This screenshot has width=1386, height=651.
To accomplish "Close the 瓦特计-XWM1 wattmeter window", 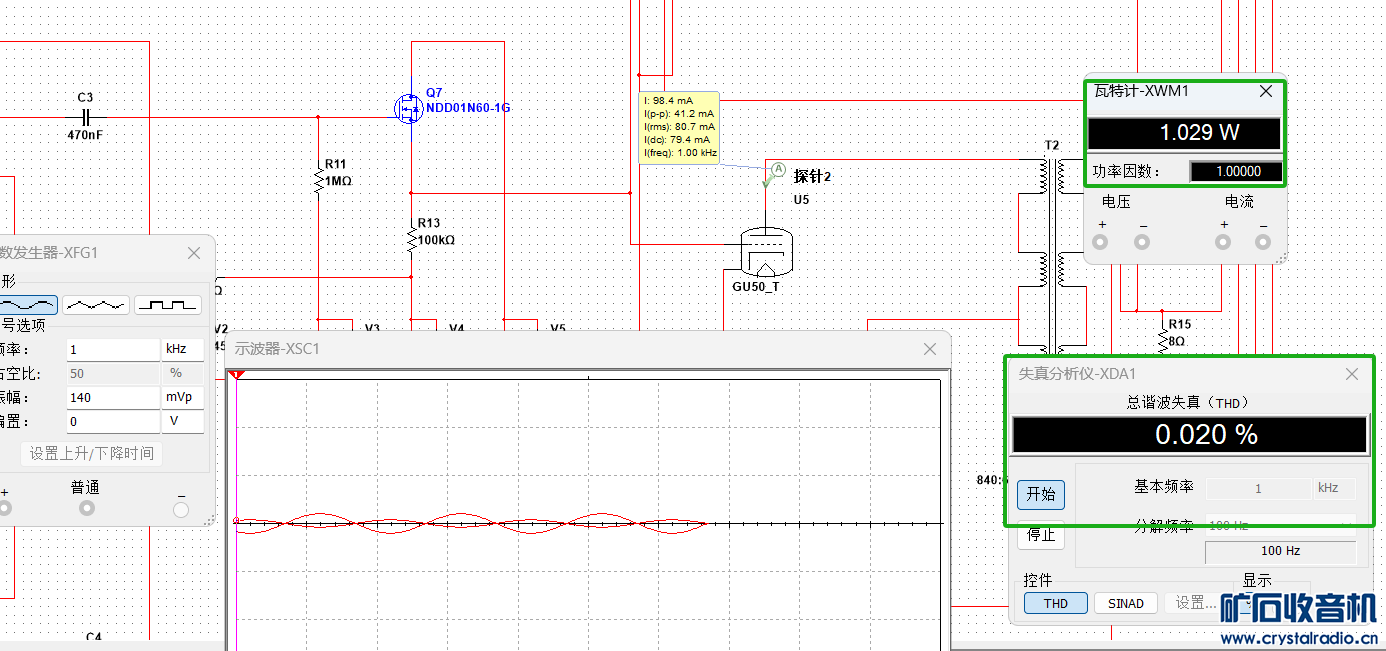I will click(x=1266, y=91).
